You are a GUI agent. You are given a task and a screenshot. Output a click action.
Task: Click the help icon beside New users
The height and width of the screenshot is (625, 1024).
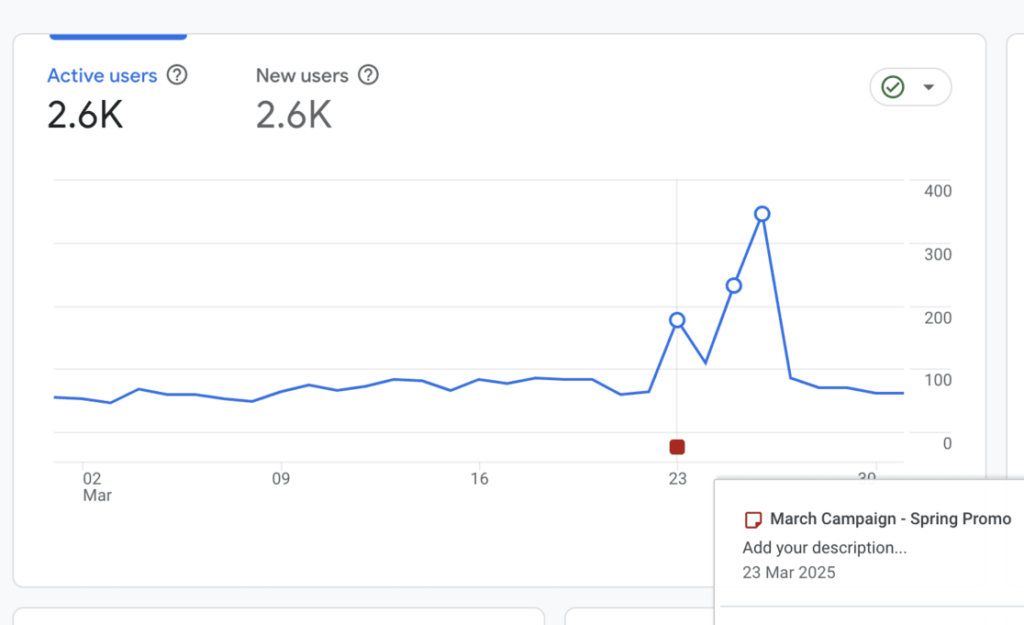pyautogui.click(x=368, y=75)
